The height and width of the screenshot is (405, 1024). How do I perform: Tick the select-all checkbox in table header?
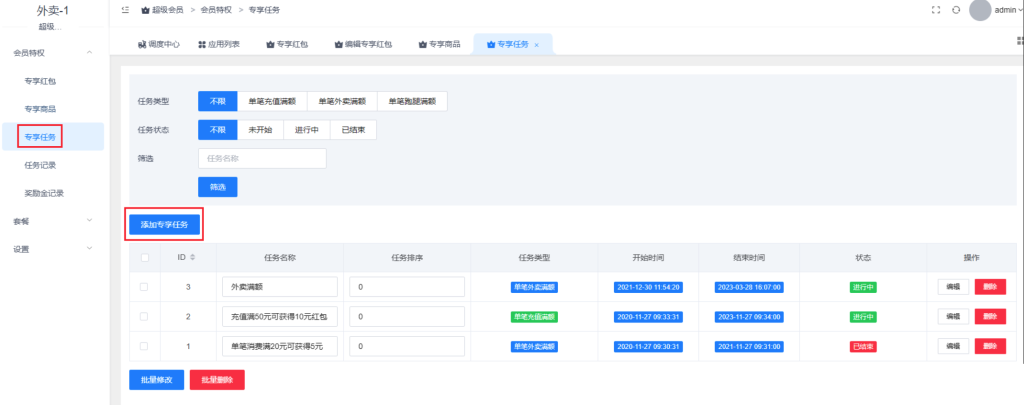145,258
